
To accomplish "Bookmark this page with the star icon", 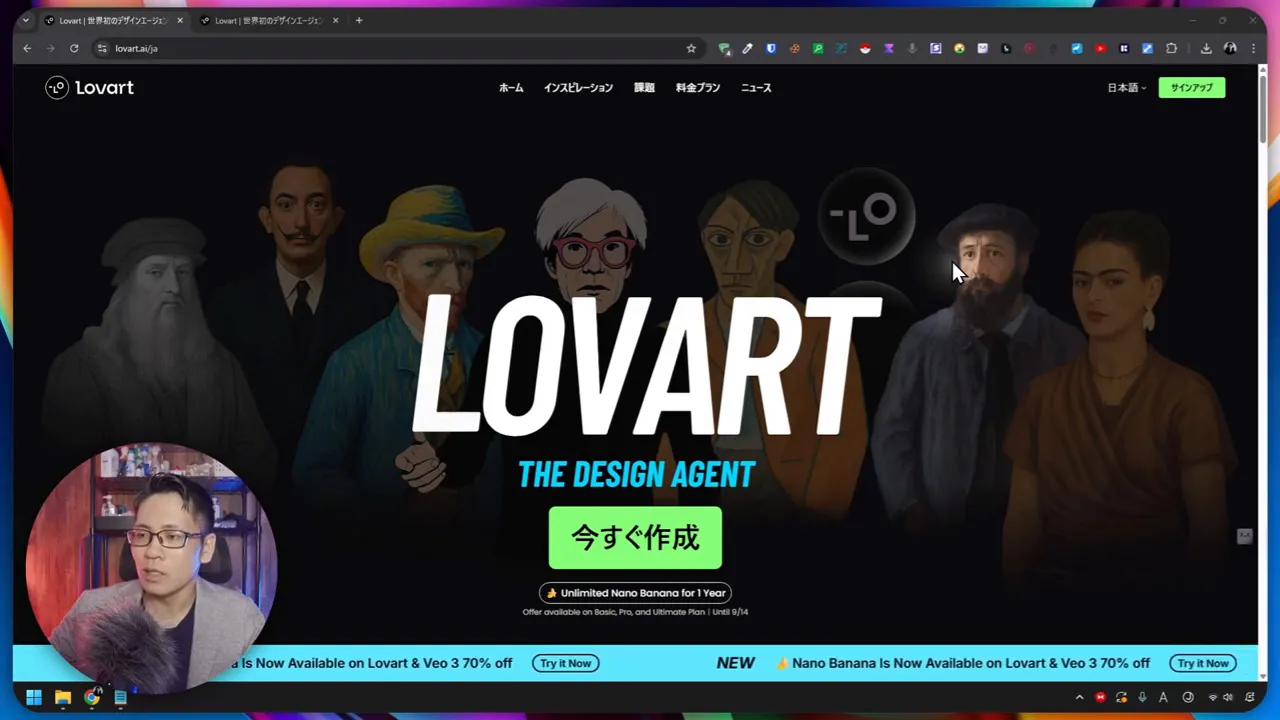I will (691, 48).
